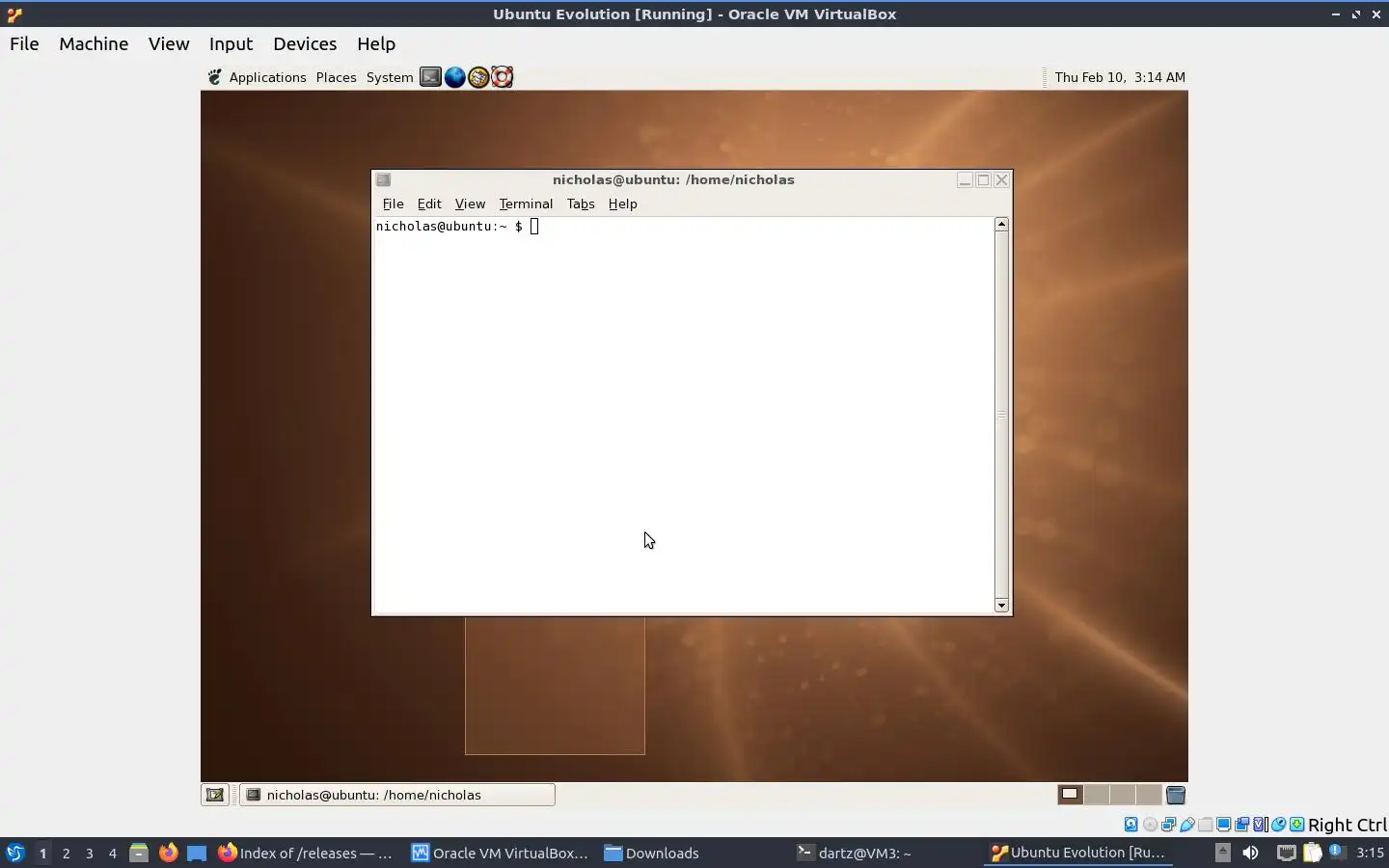Image resolution: width=1389 pixels, height=868 pixels.
Task: Switch to host virtual desktop 4
Action: tap(112, 853)
